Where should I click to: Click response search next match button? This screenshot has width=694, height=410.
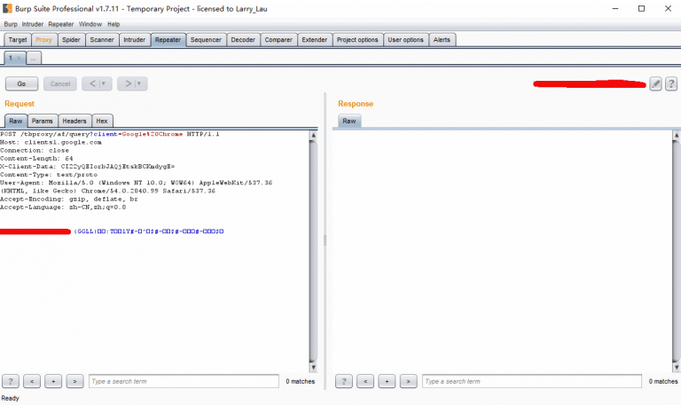point(408,381)
